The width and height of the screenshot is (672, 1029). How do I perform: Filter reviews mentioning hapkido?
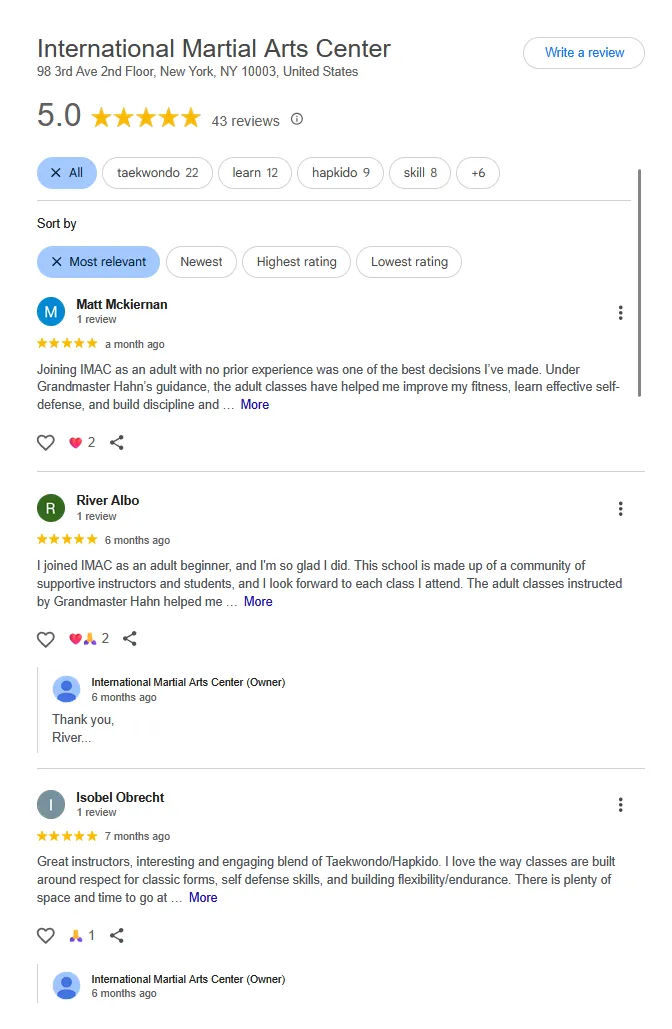click(340, 173)
